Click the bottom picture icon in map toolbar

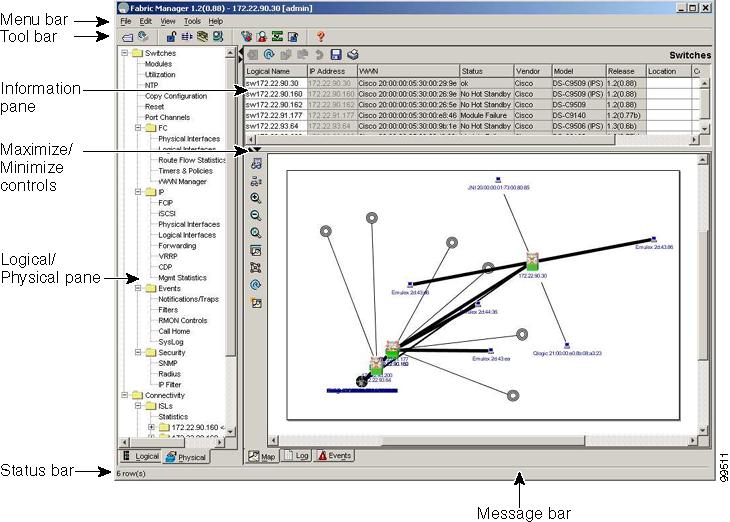point(256,303)
